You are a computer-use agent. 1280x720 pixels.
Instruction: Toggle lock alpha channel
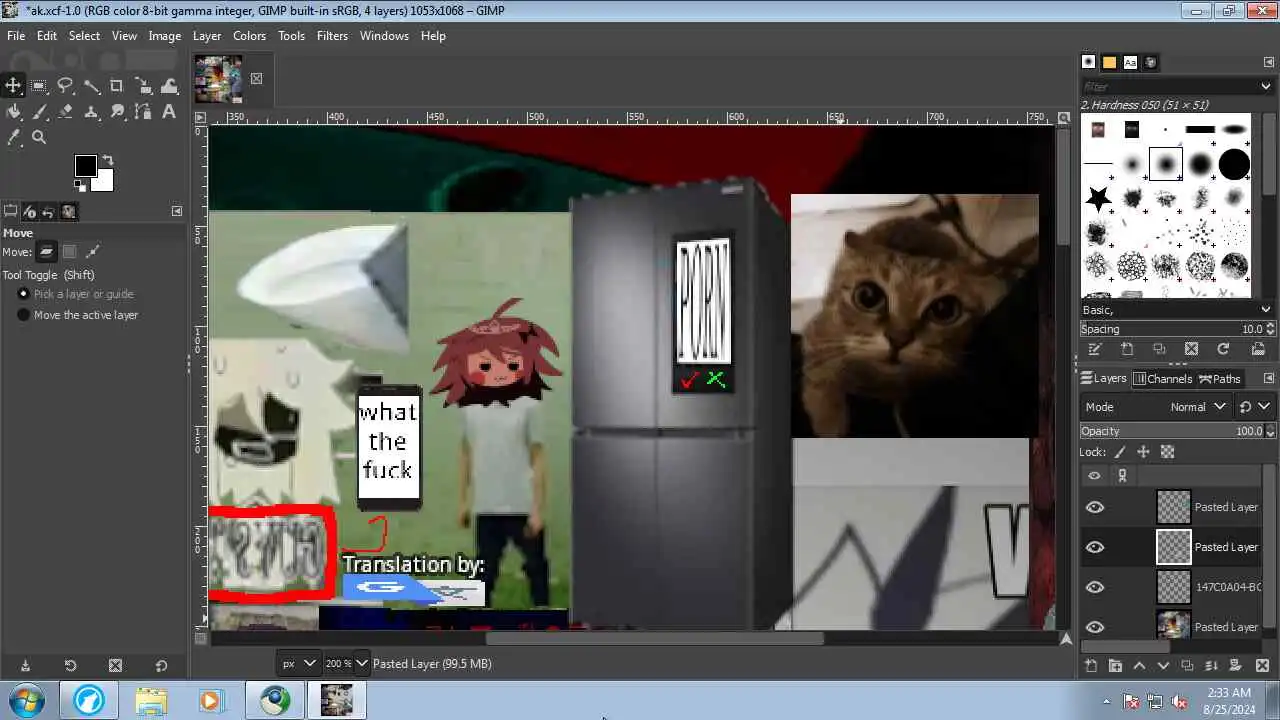point(1167,452)
